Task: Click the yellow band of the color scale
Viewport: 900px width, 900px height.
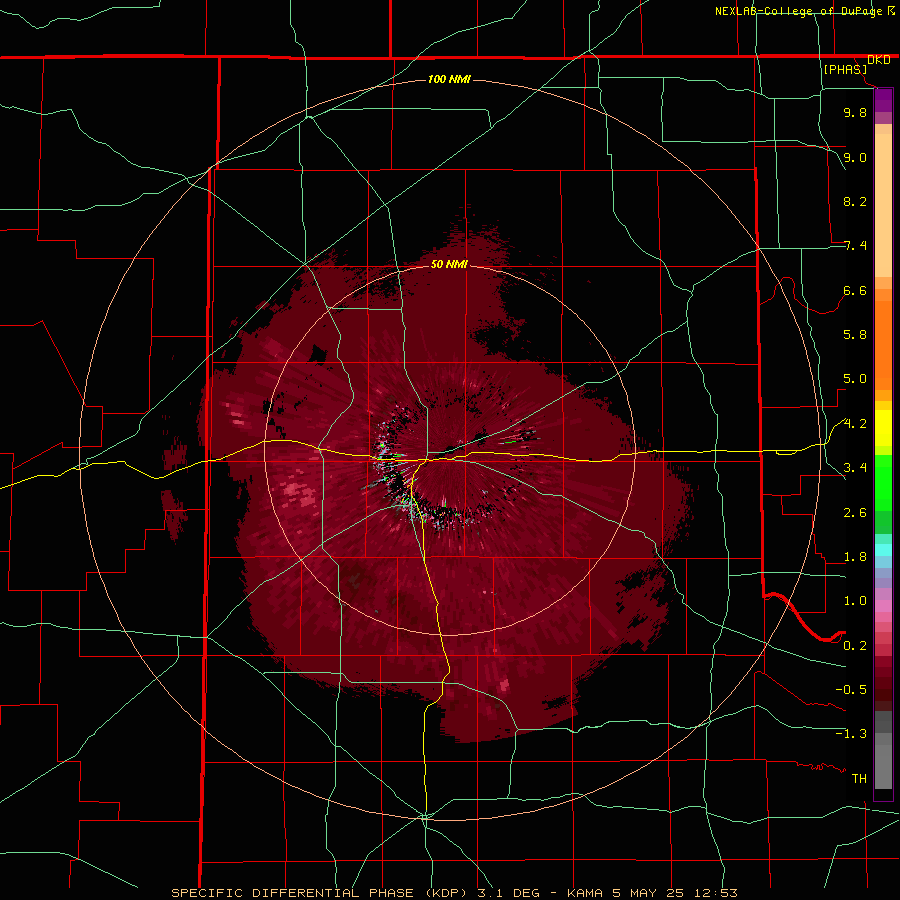Action: (883, 428)
